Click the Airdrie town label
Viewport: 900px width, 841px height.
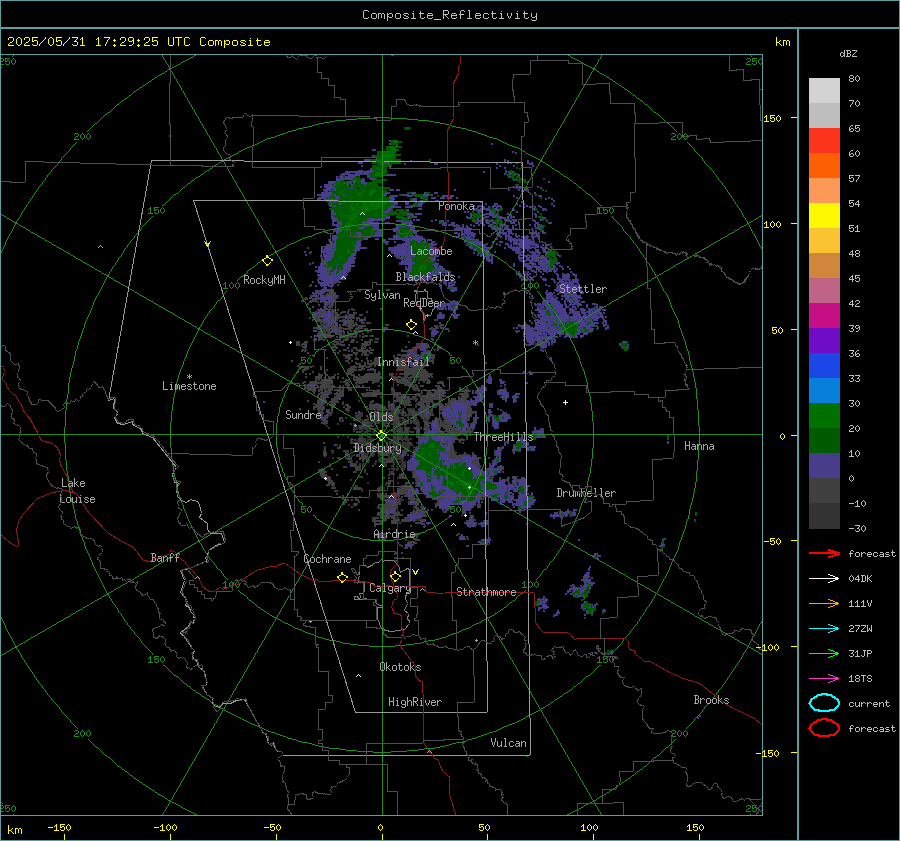click(x=394, y=534)
